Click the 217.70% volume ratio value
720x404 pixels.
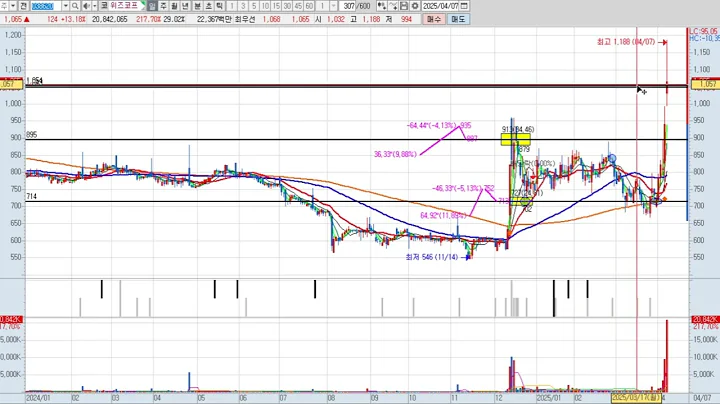pos(148,19)
